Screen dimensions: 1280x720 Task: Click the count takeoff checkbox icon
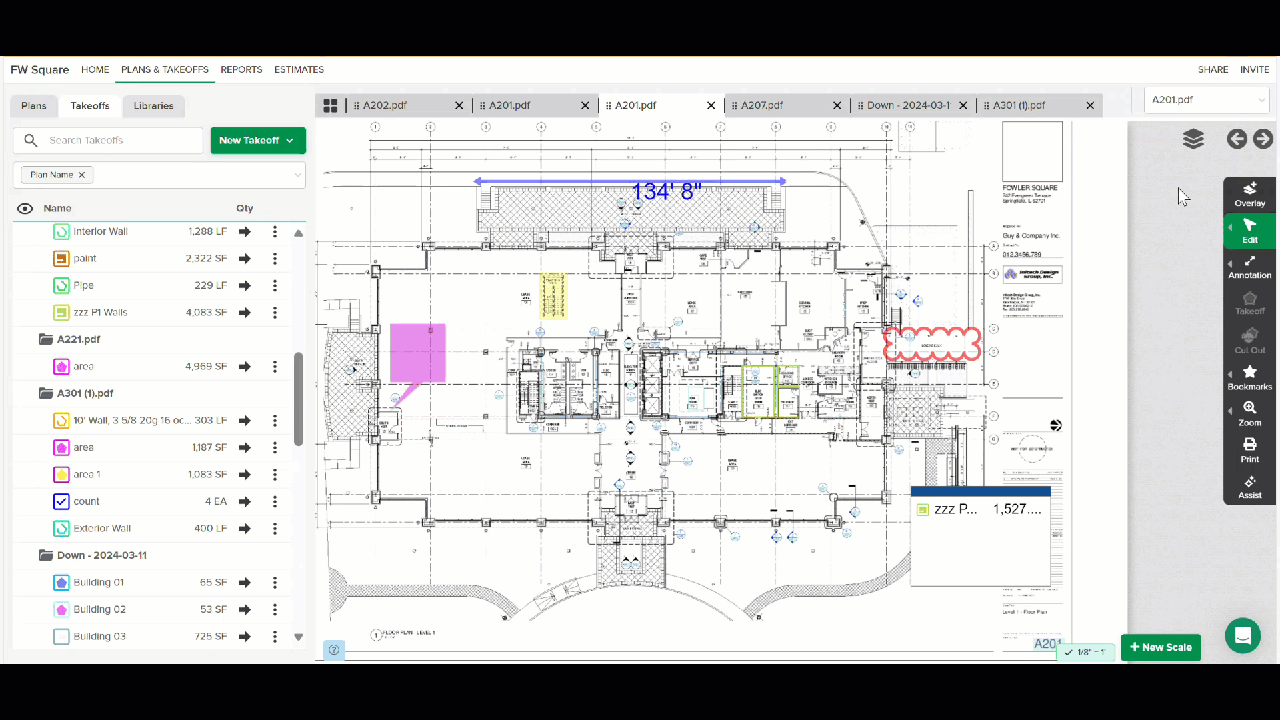pyautogui.click(x=61, y=501)
